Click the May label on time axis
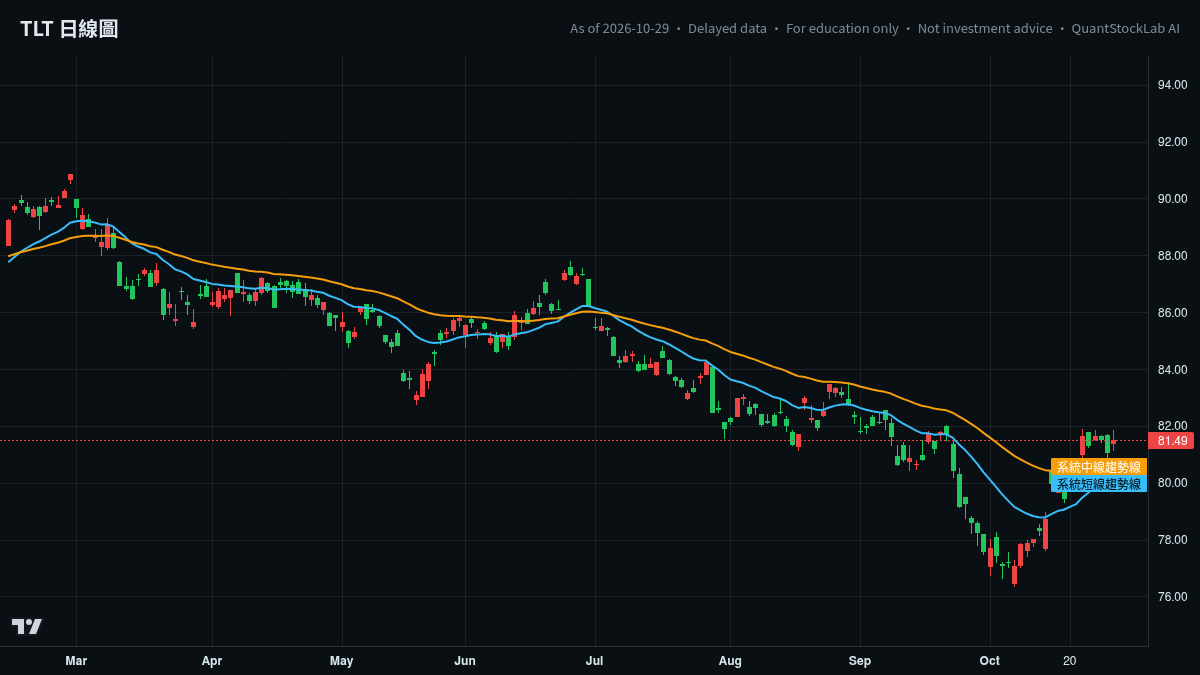This screenshot has width=1200, height=675. (342, 661)
